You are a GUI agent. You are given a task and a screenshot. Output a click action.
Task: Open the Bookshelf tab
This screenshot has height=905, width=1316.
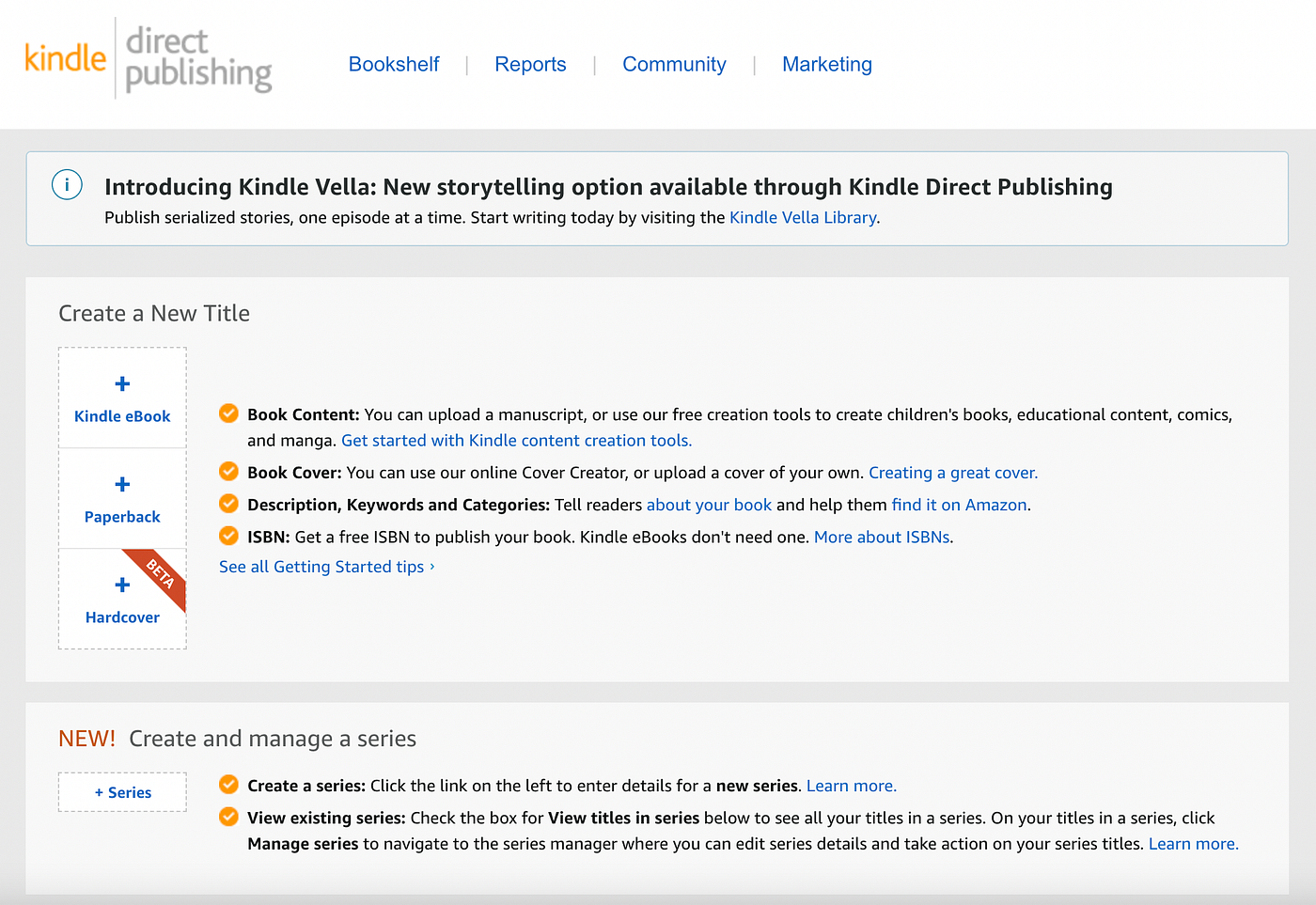(x=394, y=64)
